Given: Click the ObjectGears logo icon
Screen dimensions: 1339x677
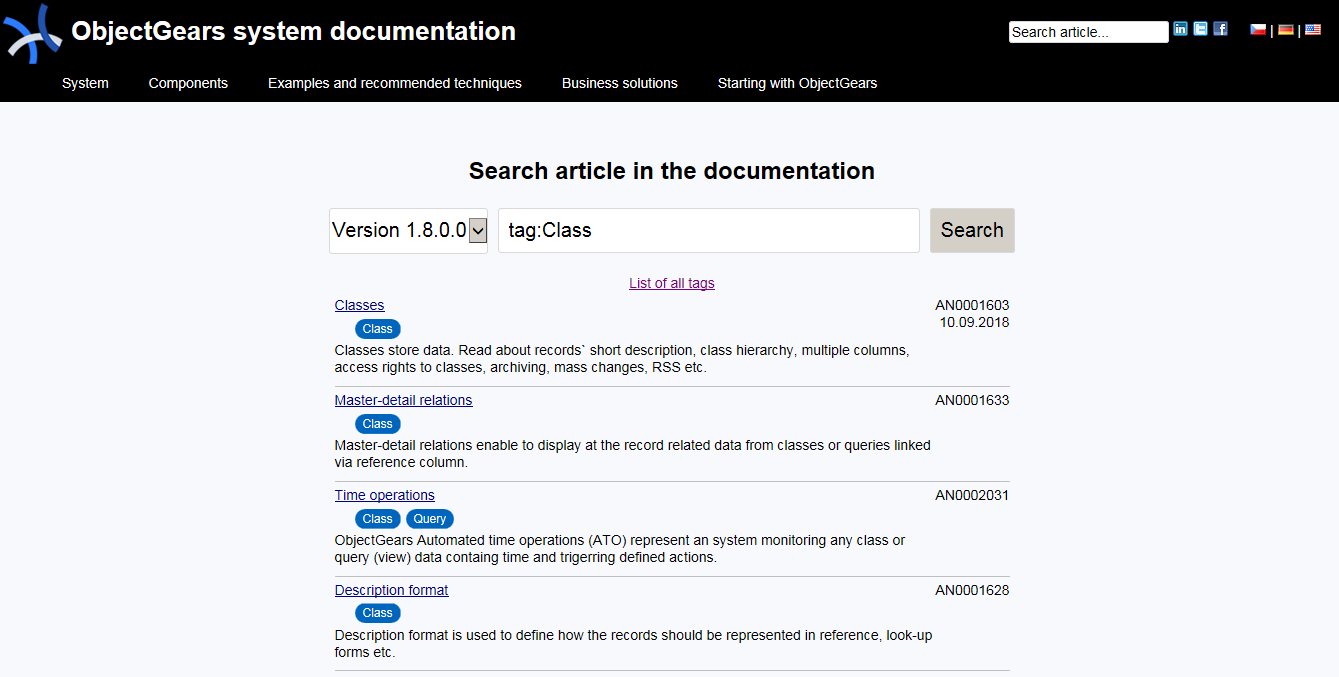Looking at the screenshot, I should (33, 33).
